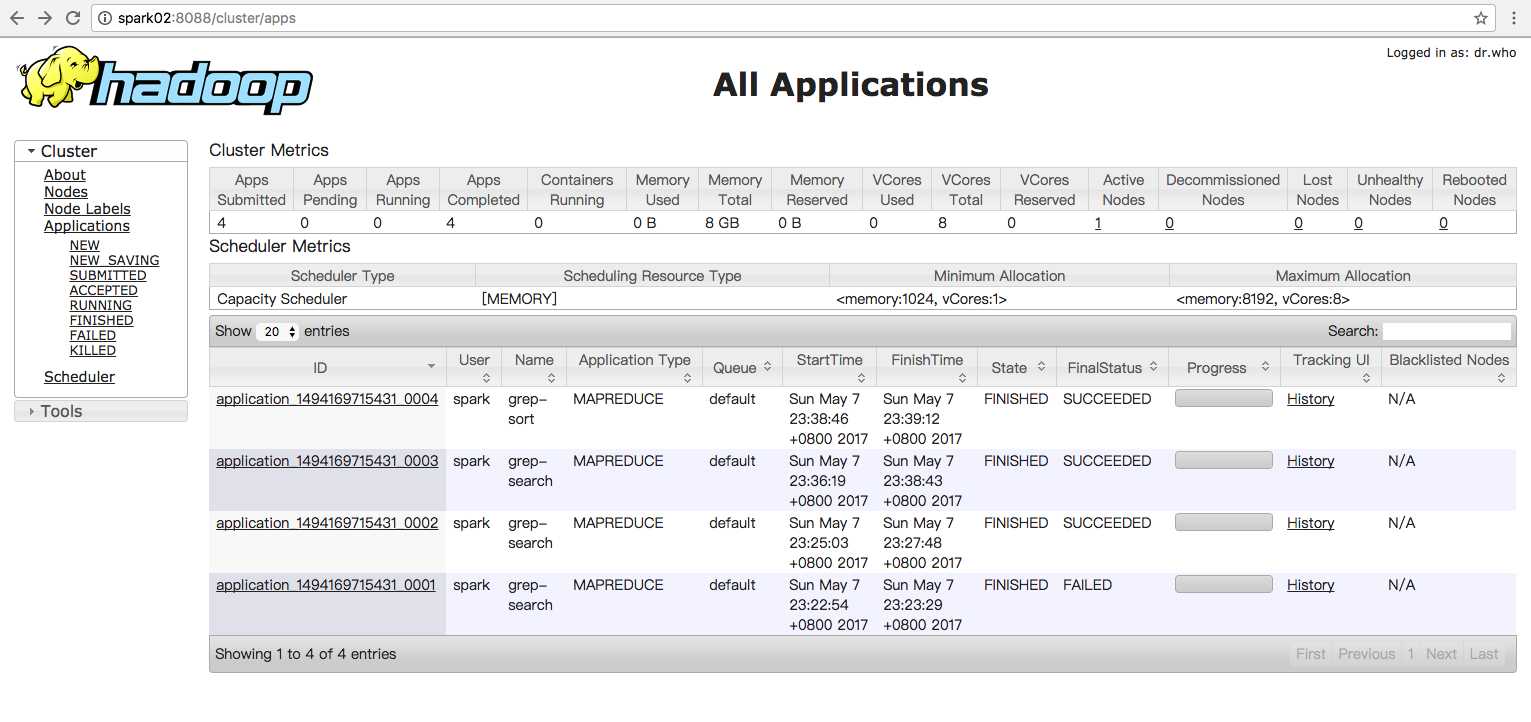Click progress bar of application 0003

coord(1224,460)
